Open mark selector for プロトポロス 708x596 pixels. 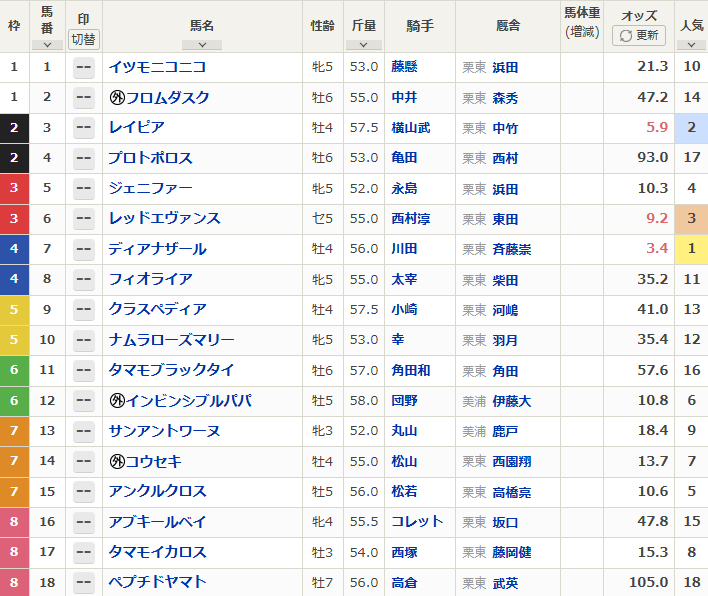click(x=84, y=158)
